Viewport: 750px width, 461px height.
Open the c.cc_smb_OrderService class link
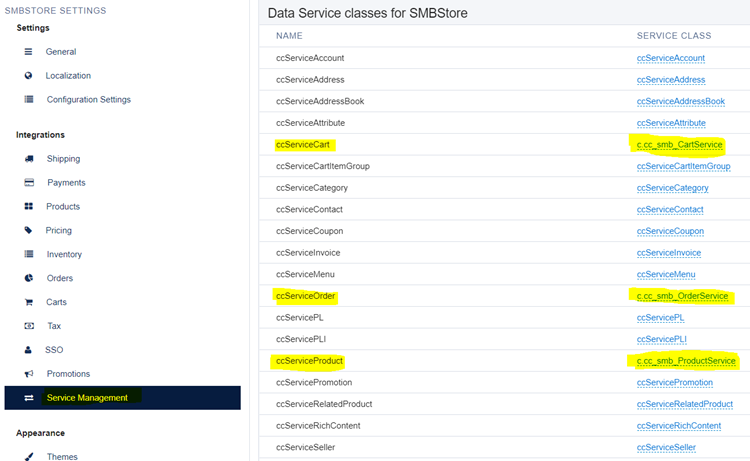point(682,296)
